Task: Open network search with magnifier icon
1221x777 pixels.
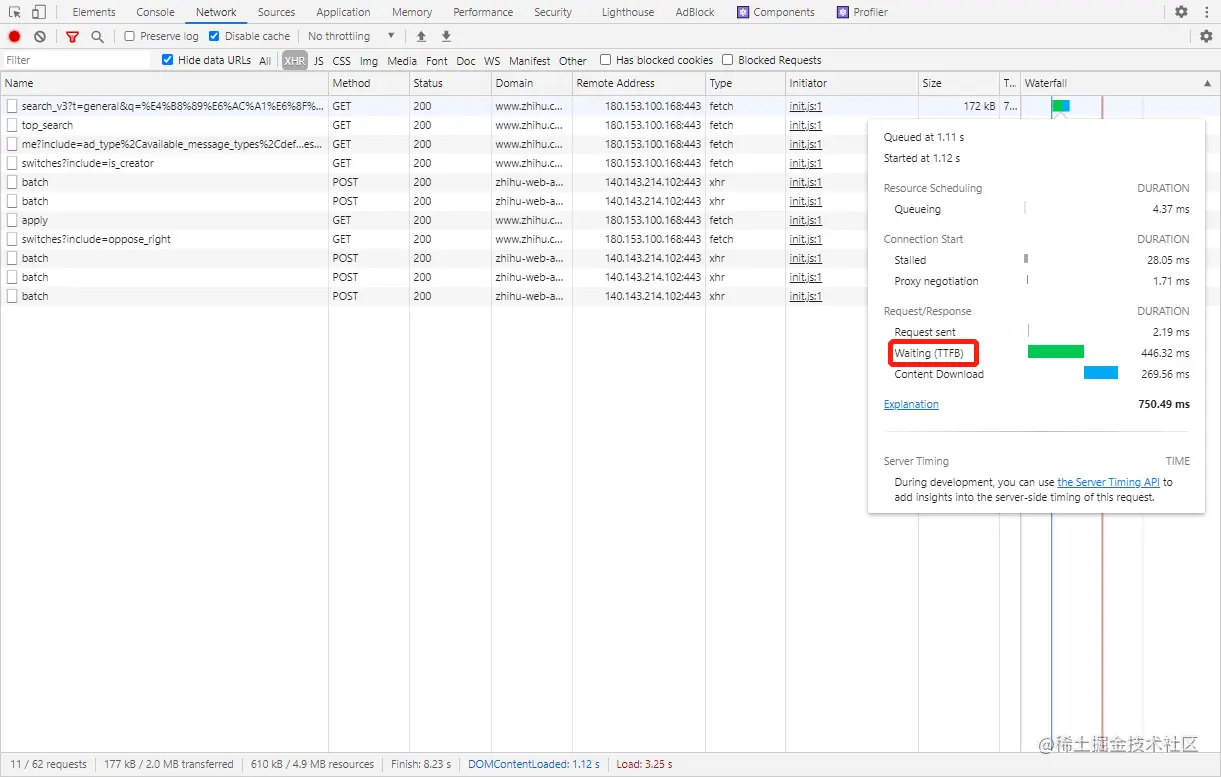Action: [97, 36]
